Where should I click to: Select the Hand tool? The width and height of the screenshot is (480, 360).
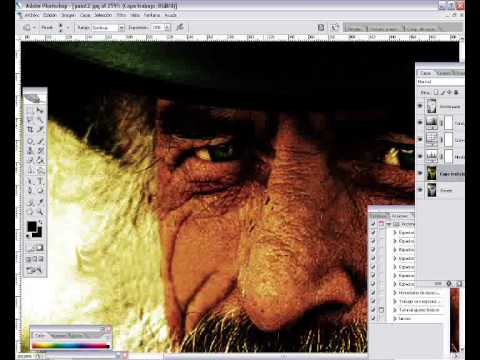point(30,212)
